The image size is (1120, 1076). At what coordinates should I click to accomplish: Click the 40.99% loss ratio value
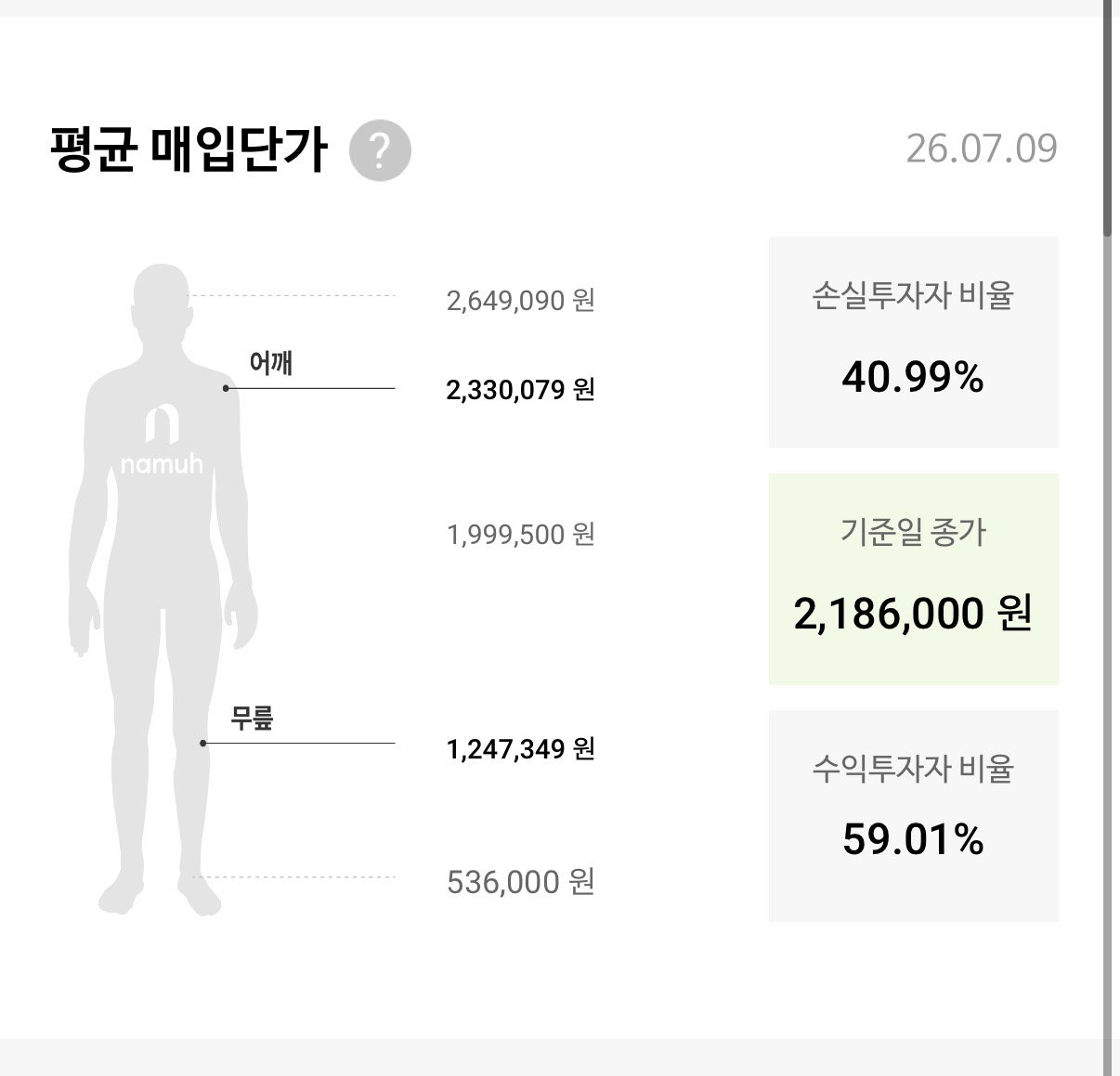(913, 378)
